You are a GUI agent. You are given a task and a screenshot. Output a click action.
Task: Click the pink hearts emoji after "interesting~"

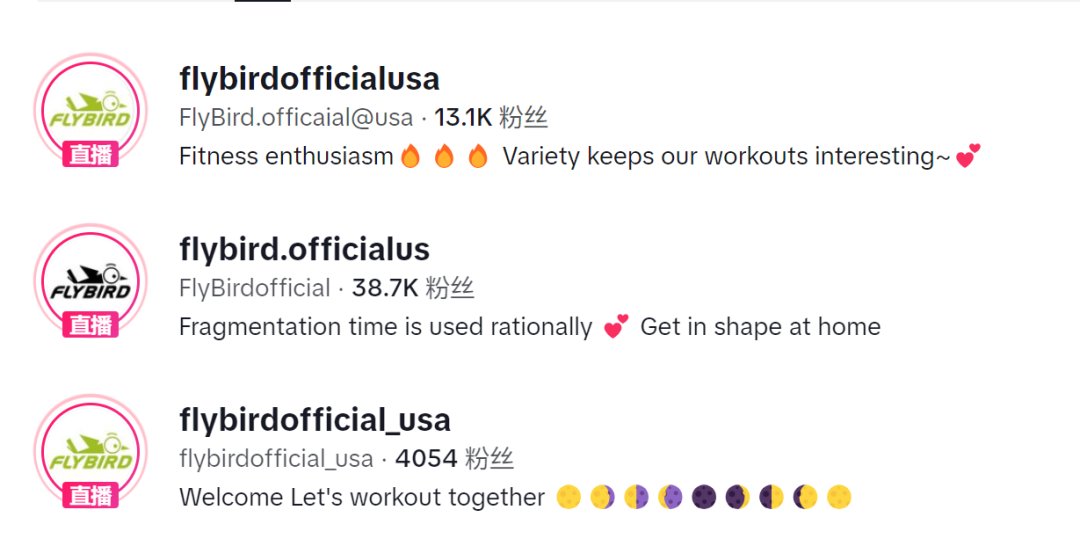[x=968, y=157]
